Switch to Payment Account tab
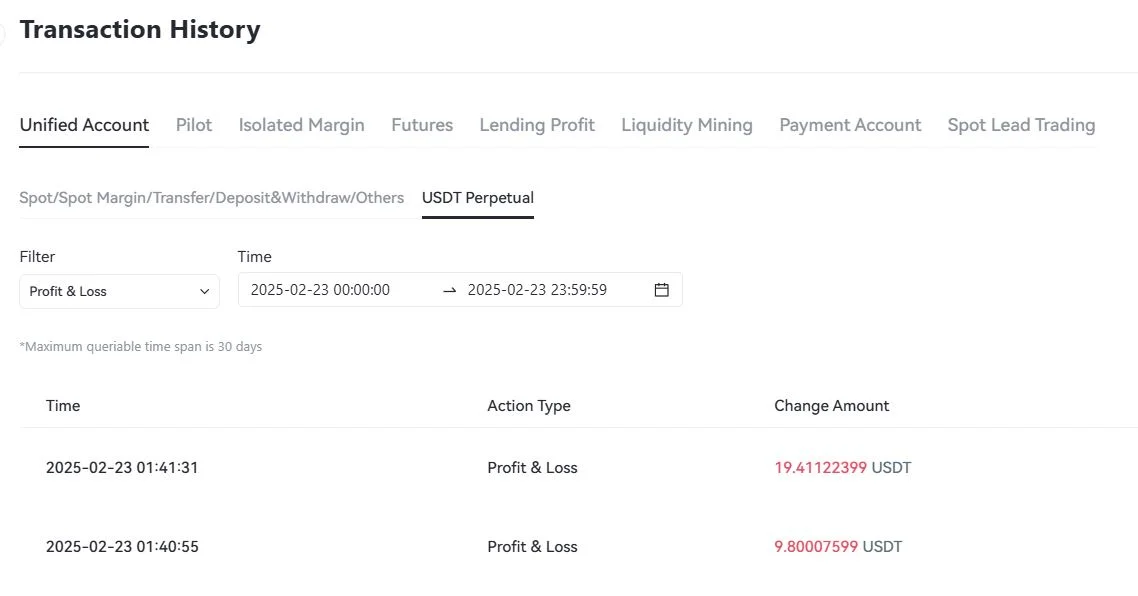This screenshot has width=1138, height=596. point(850,125)
